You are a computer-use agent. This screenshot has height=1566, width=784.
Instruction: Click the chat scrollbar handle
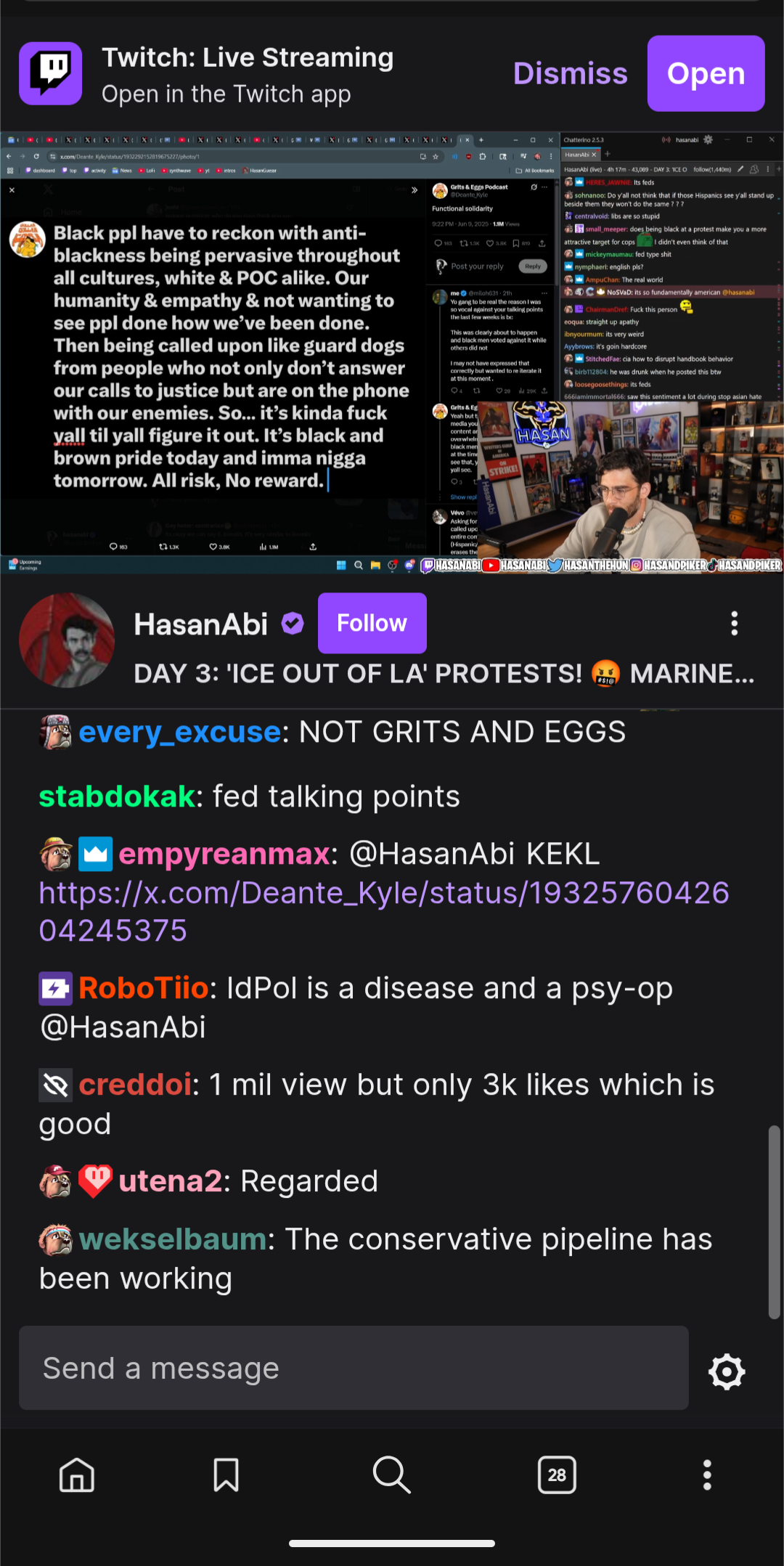point(775,1222)
